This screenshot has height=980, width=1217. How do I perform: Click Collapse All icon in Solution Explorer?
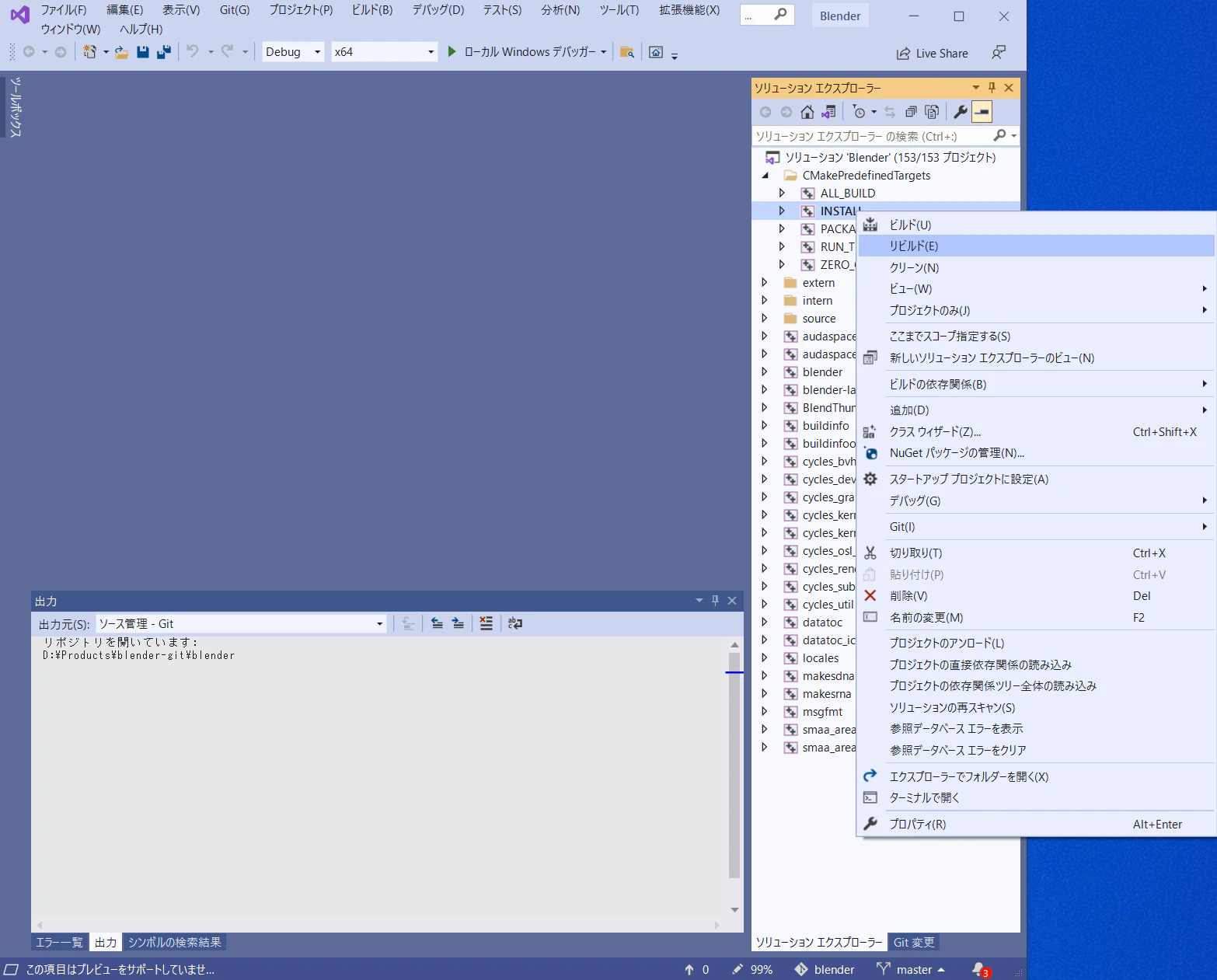[911, 112]
